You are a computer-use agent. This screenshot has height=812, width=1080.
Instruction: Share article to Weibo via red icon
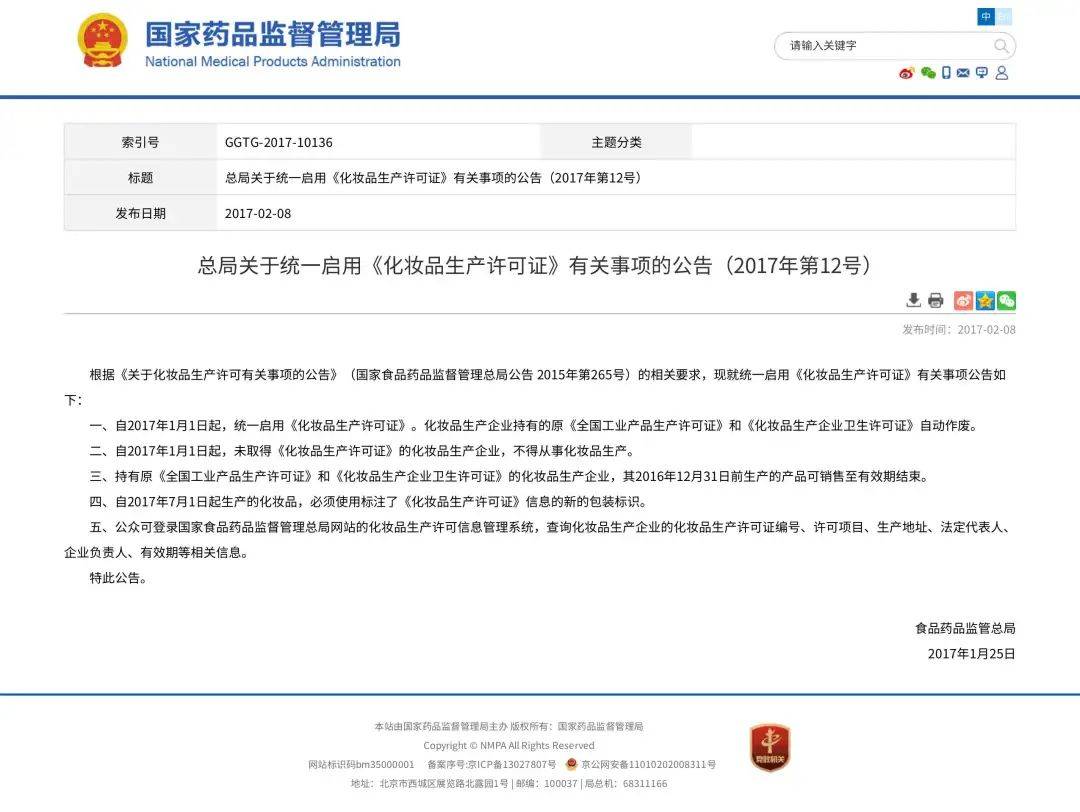coord(963,300)
